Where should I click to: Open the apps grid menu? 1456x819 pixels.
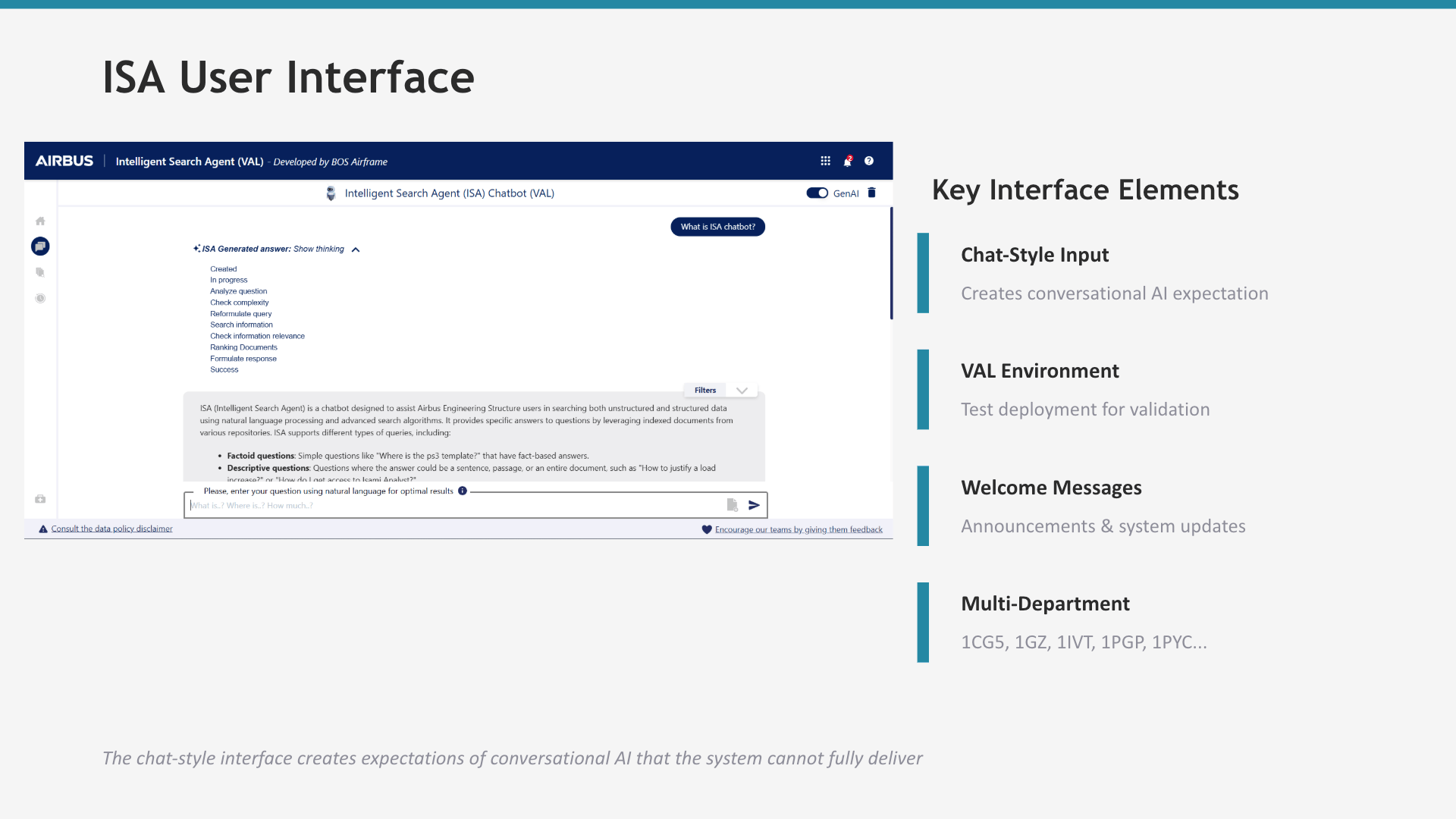click(825, 161)
